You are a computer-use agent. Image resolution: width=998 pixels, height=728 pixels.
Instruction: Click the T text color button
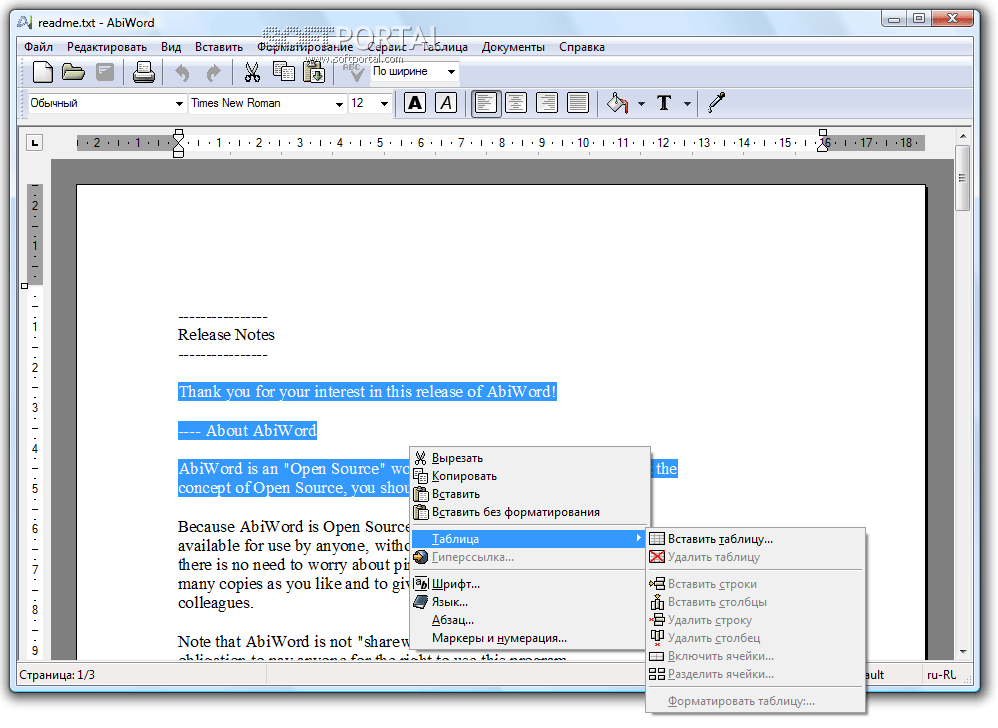click(x=664, y=102)
